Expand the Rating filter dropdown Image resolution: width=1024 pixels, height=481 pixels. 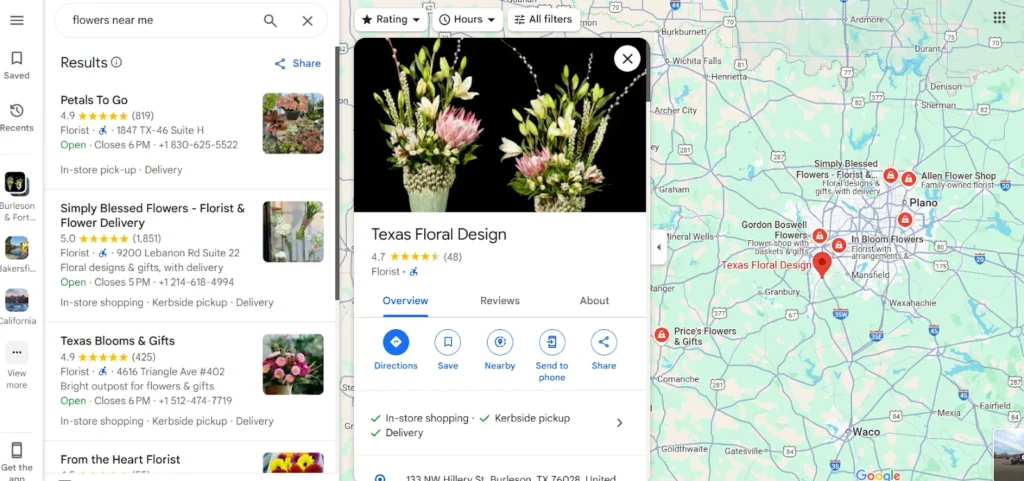click(390, 19)
